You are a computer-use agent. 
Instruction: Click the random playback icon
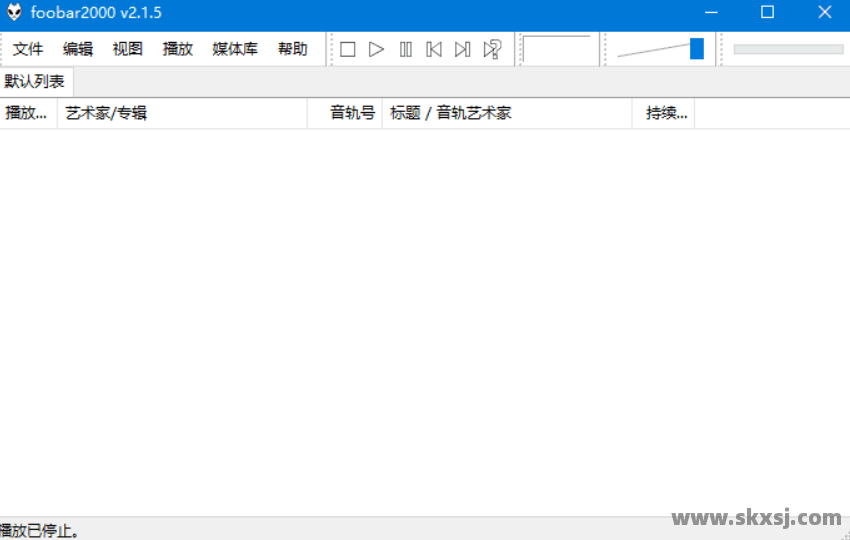492,49
